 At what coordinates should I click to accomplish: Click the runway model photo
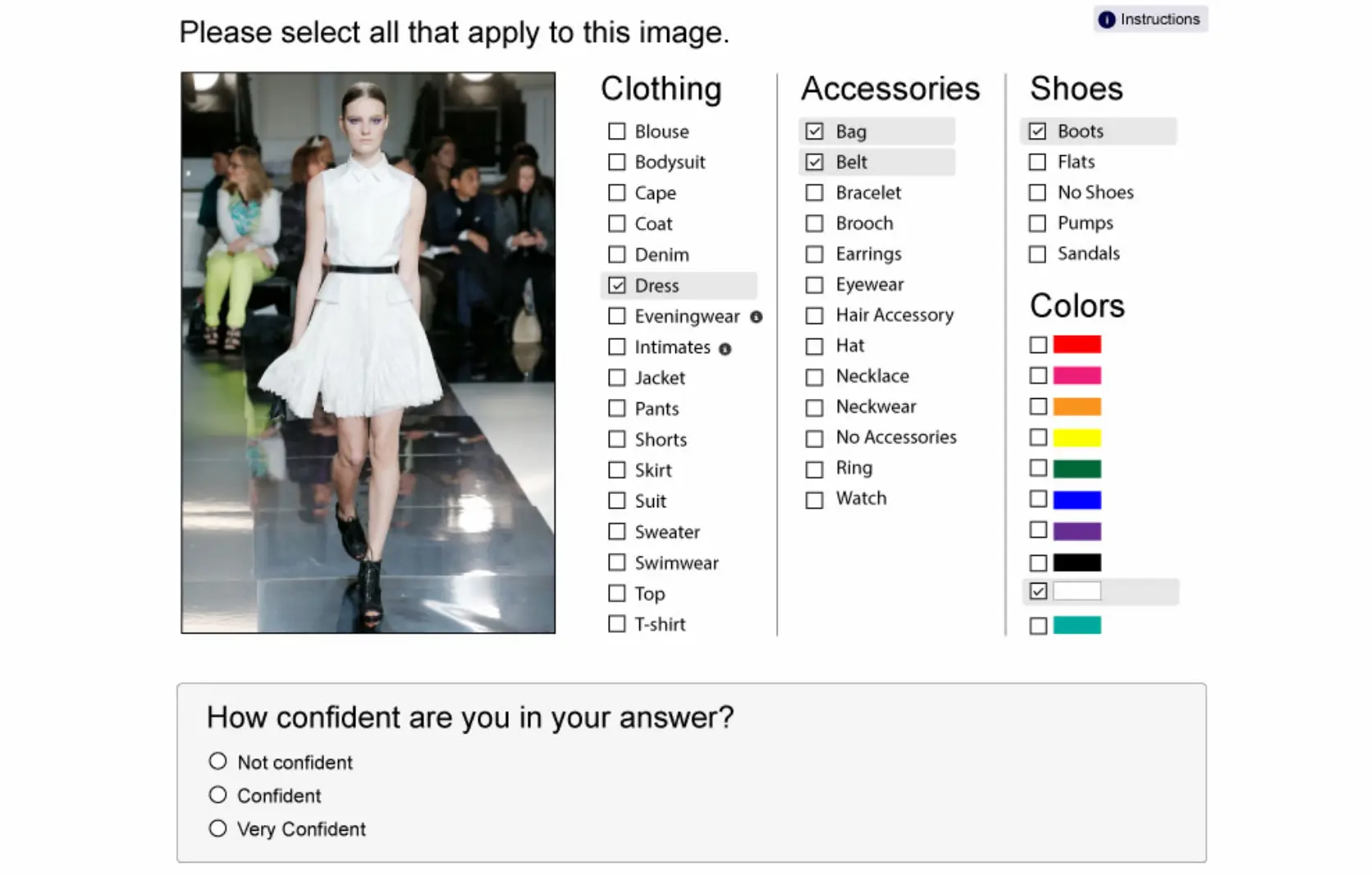(368, 352)
